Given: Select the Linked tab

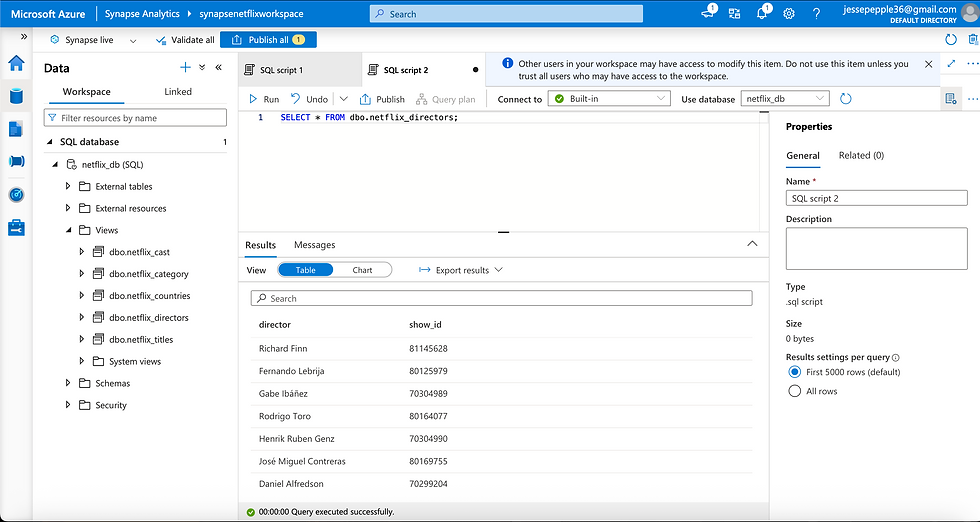Looking at the screenshot, I should pyautogui.click(x=178, y=92).
